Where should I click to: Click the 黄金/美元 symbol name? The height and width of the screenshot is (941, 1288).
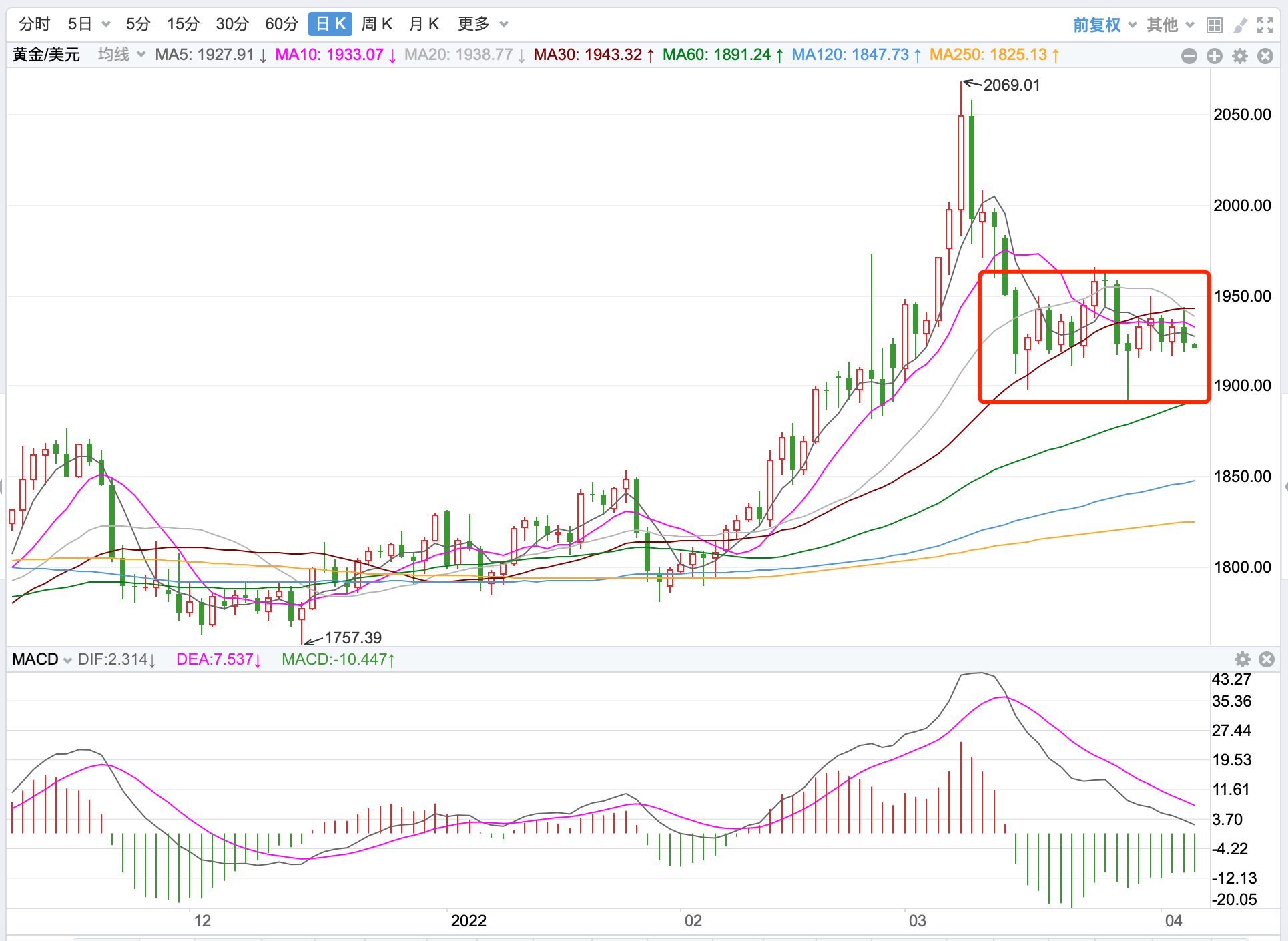click(46, 55)
